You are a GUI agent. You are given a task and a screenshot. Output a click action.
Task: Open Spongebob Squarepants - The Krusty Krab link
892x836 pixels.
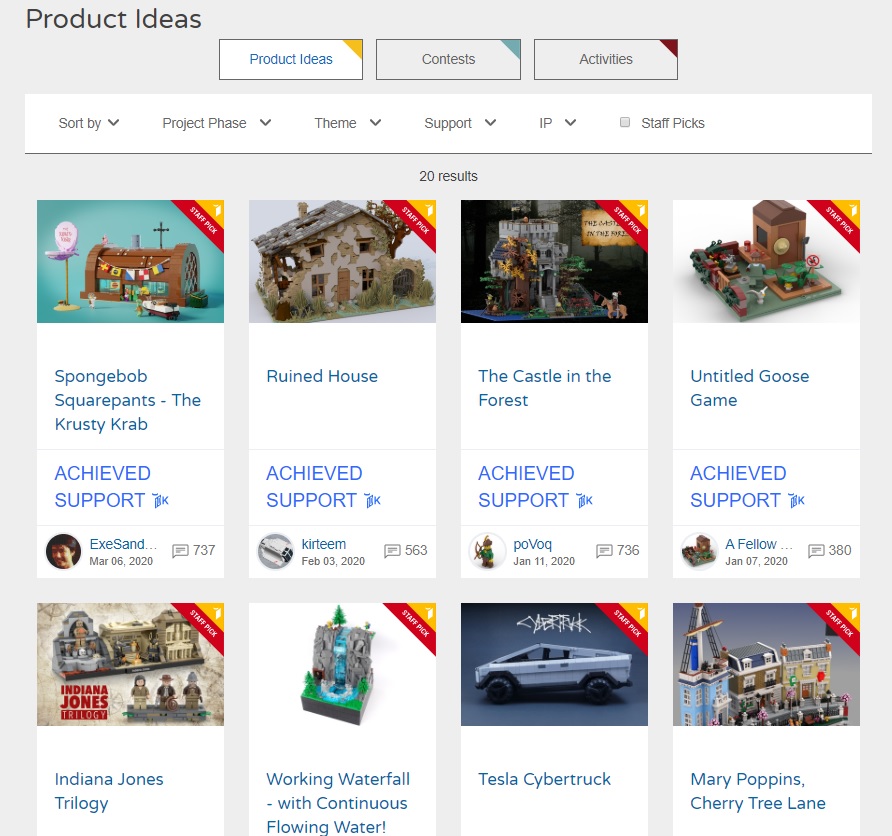(128, 400)
